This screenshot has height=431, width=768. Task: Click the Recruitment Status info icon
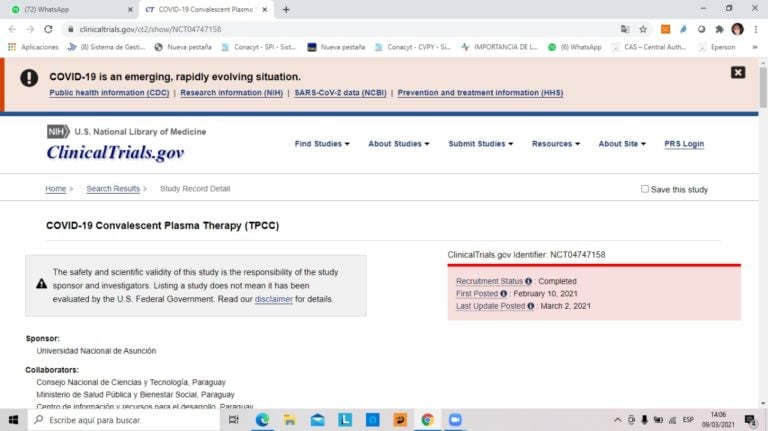(x=528, y=281)
